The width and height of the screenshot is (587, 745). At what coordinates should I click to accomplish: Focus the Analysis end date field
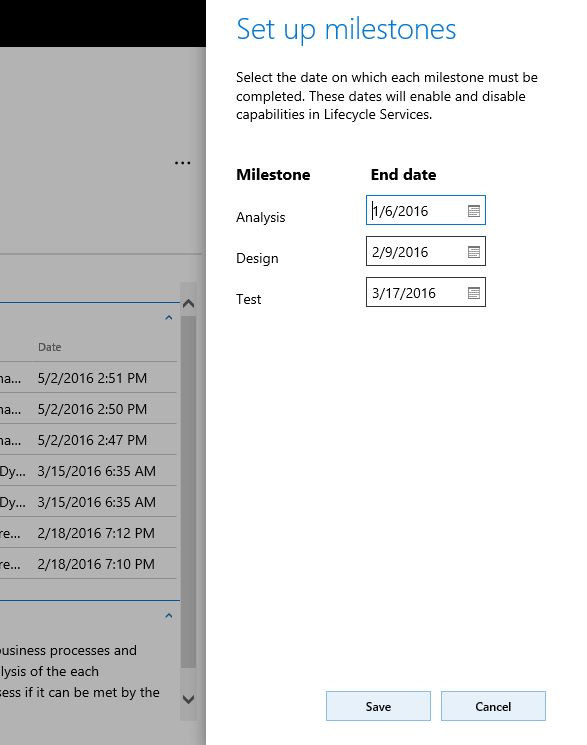(425, 210)
